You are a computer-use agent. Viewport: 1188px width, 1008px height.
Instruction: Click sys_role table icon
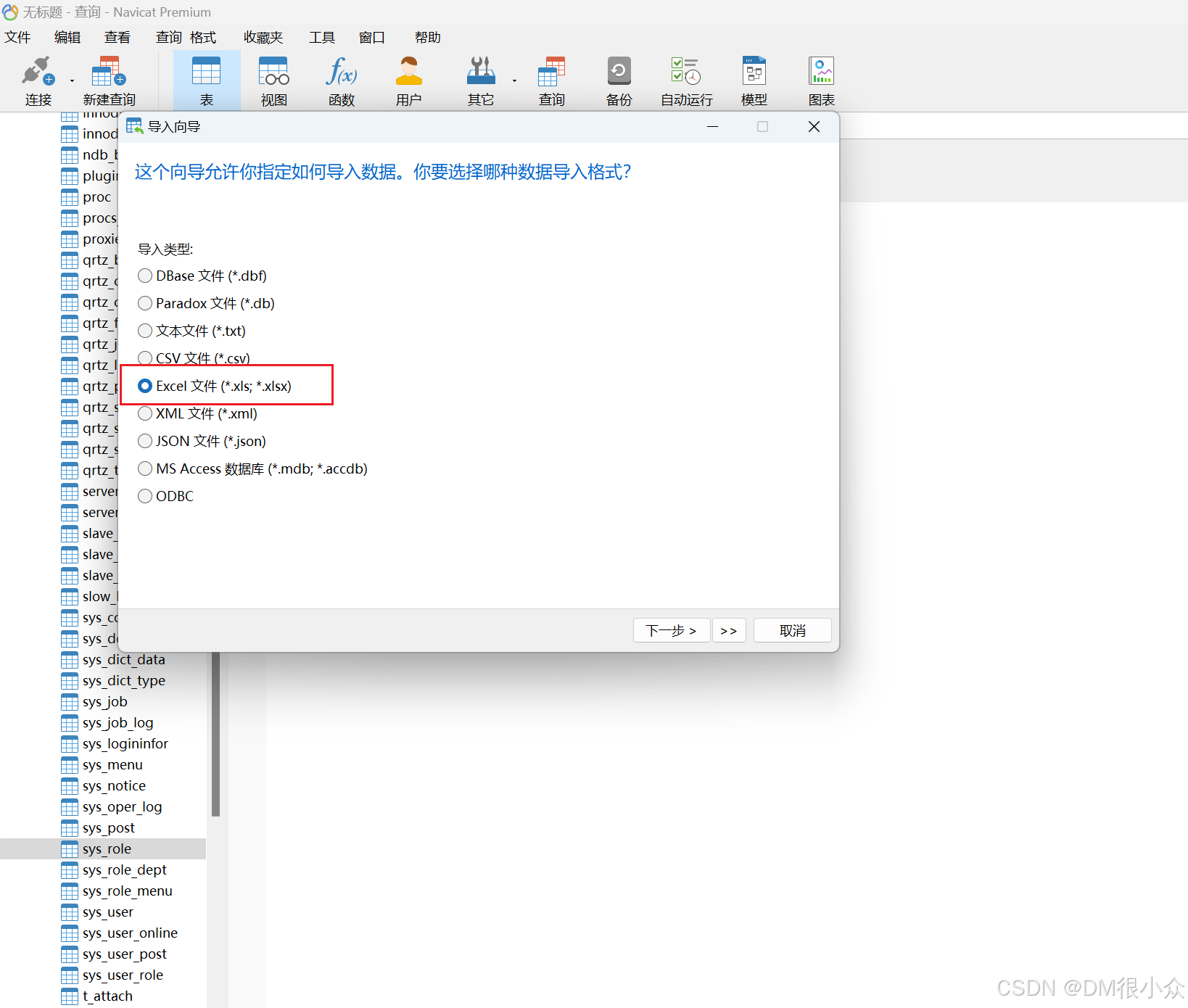point(70,850)
